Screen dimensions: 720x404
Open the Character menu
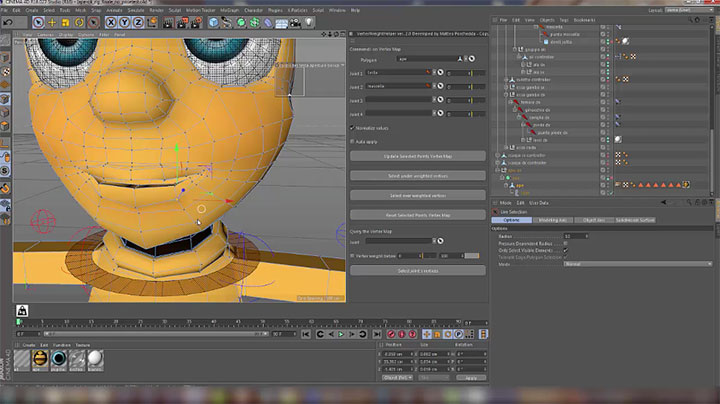[x=253, y=10]
